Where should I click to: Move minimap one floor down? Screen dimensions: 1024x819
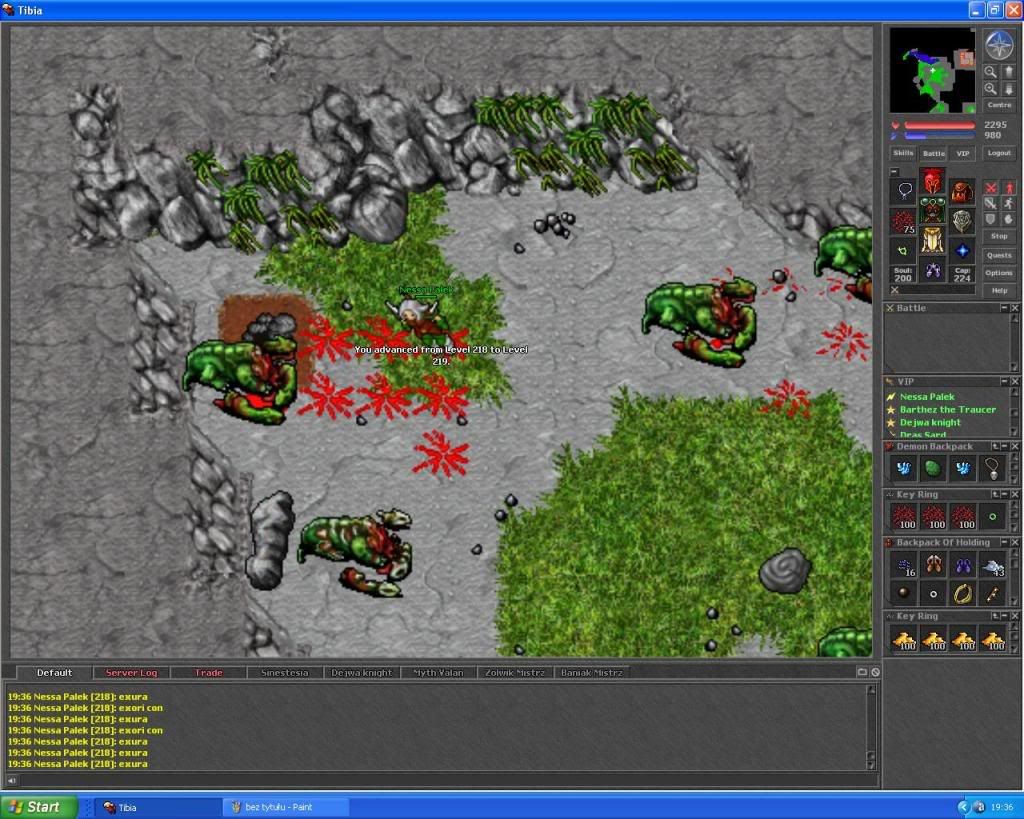(x=1008, y=88)
